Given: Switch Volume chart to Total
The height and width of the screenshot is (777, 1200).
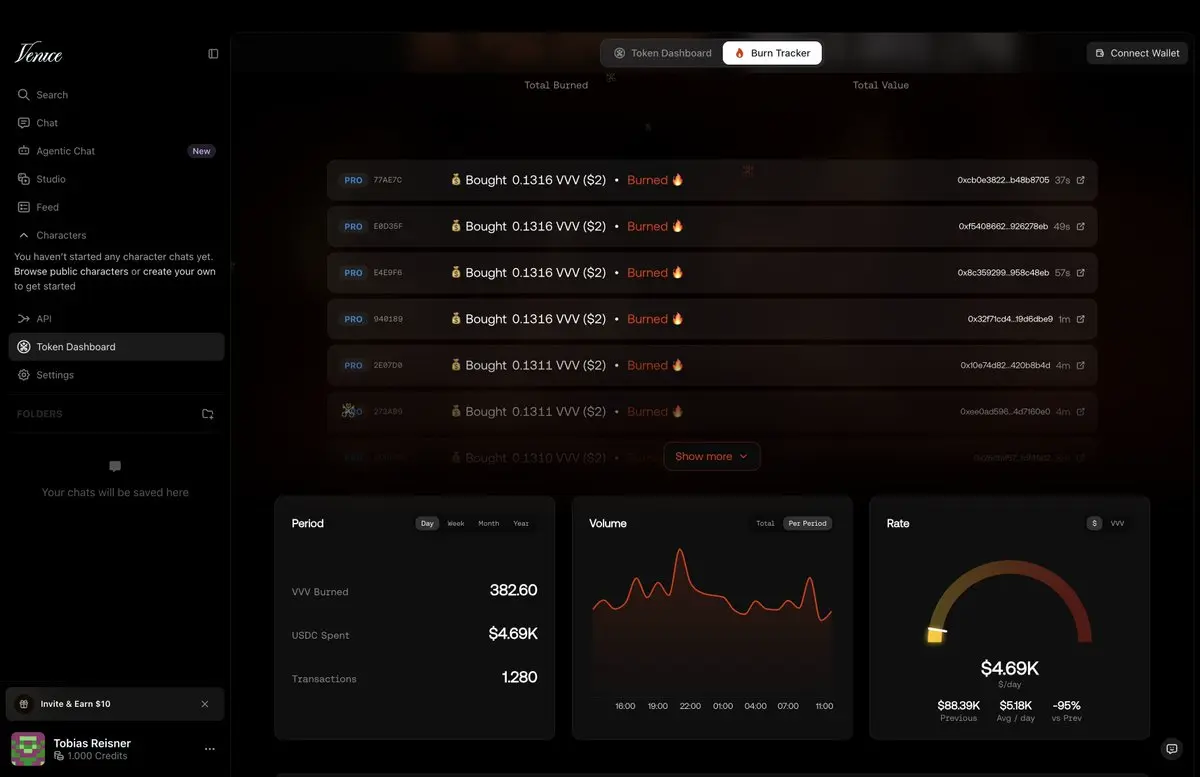Looking at the screenshot, I should 765,524.
